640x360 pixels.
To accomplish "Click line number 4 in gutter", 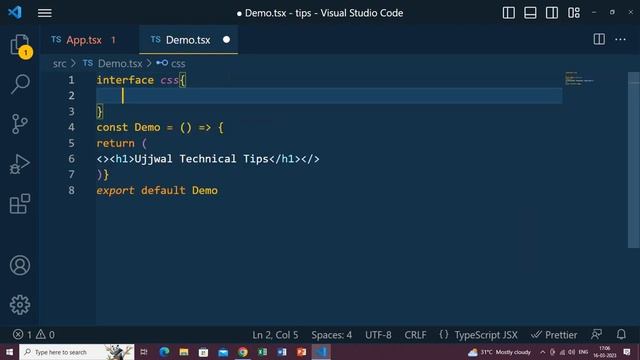I will coord(71,127).
